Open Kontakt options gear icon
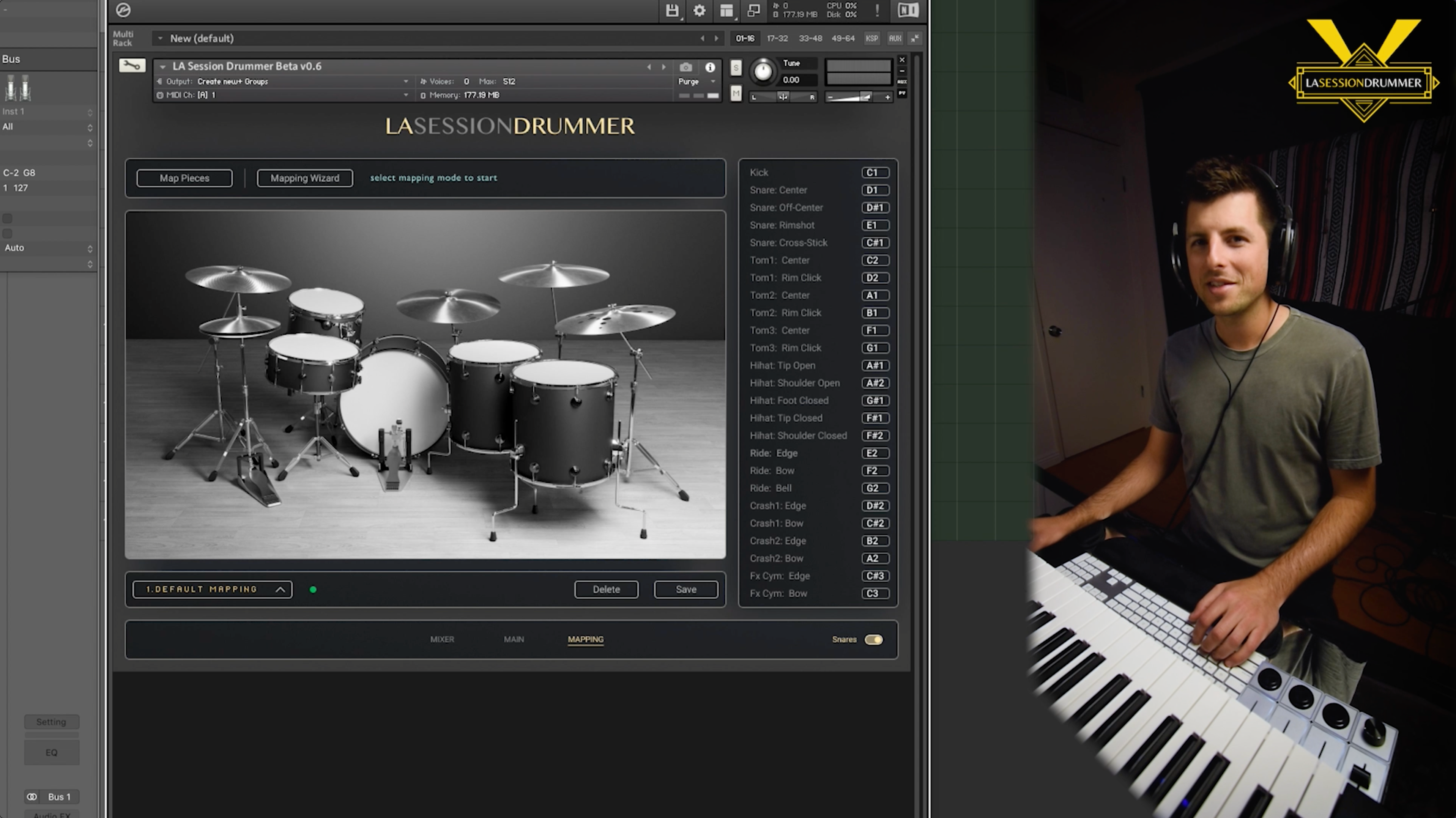Screen dimensions: 1456x818 (x=699, y=10)
